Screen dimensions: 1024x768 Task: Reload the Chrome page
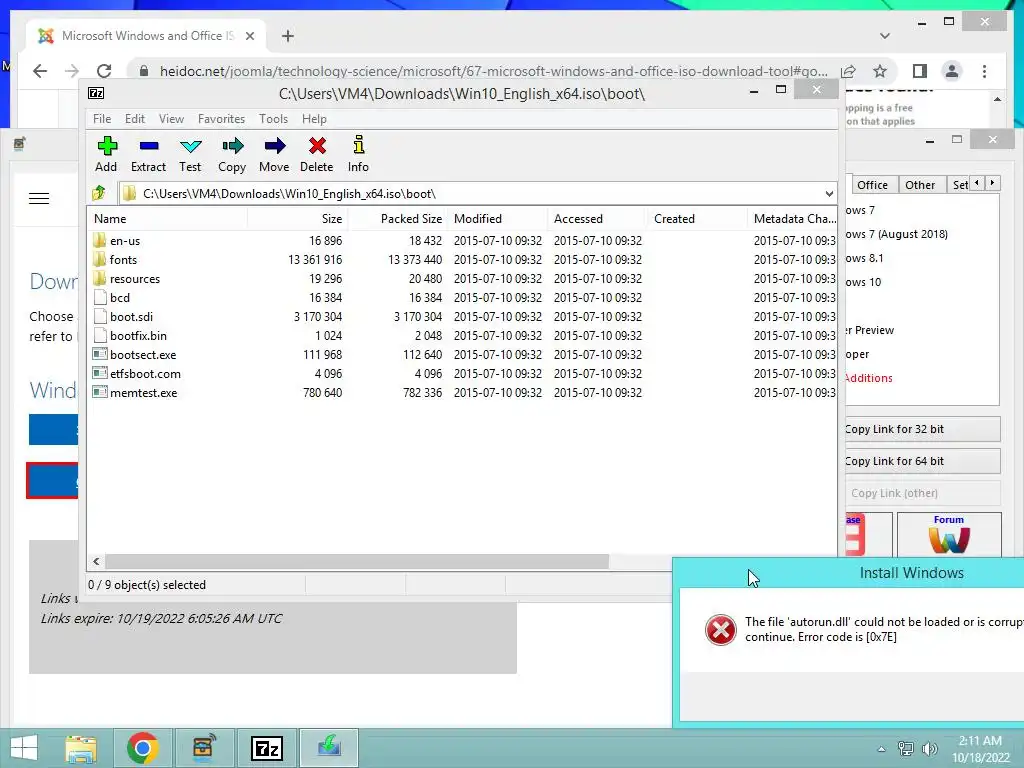click(x=104, y=71)
